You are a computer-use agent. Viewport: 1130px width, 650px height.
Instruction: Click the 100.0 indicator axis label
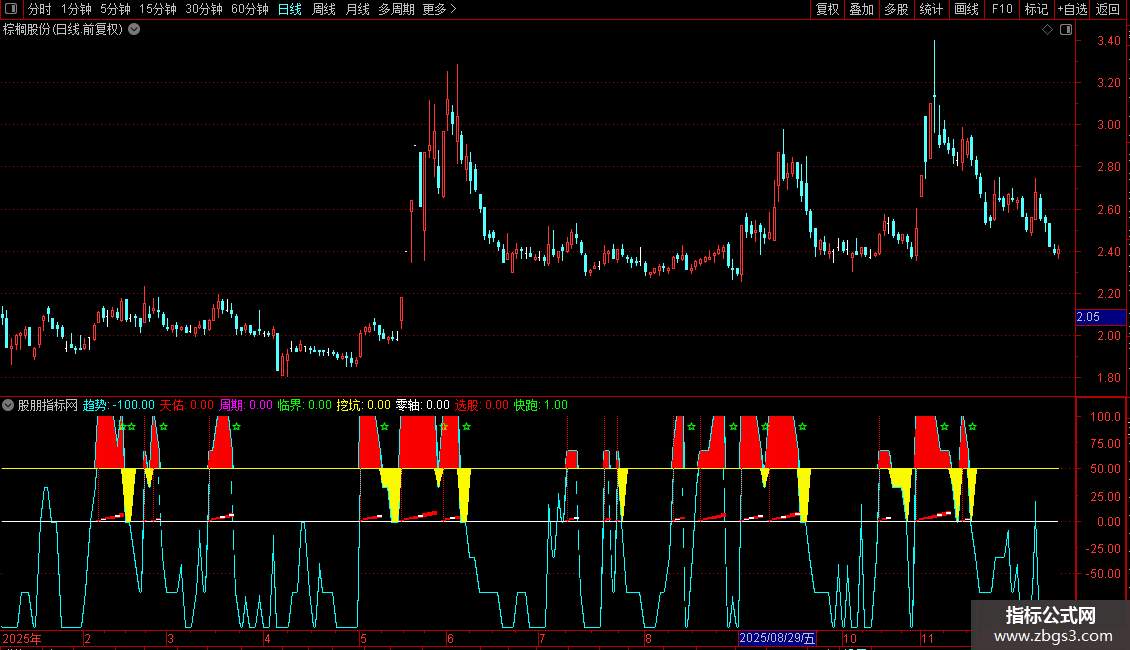tap(1105, 417)
